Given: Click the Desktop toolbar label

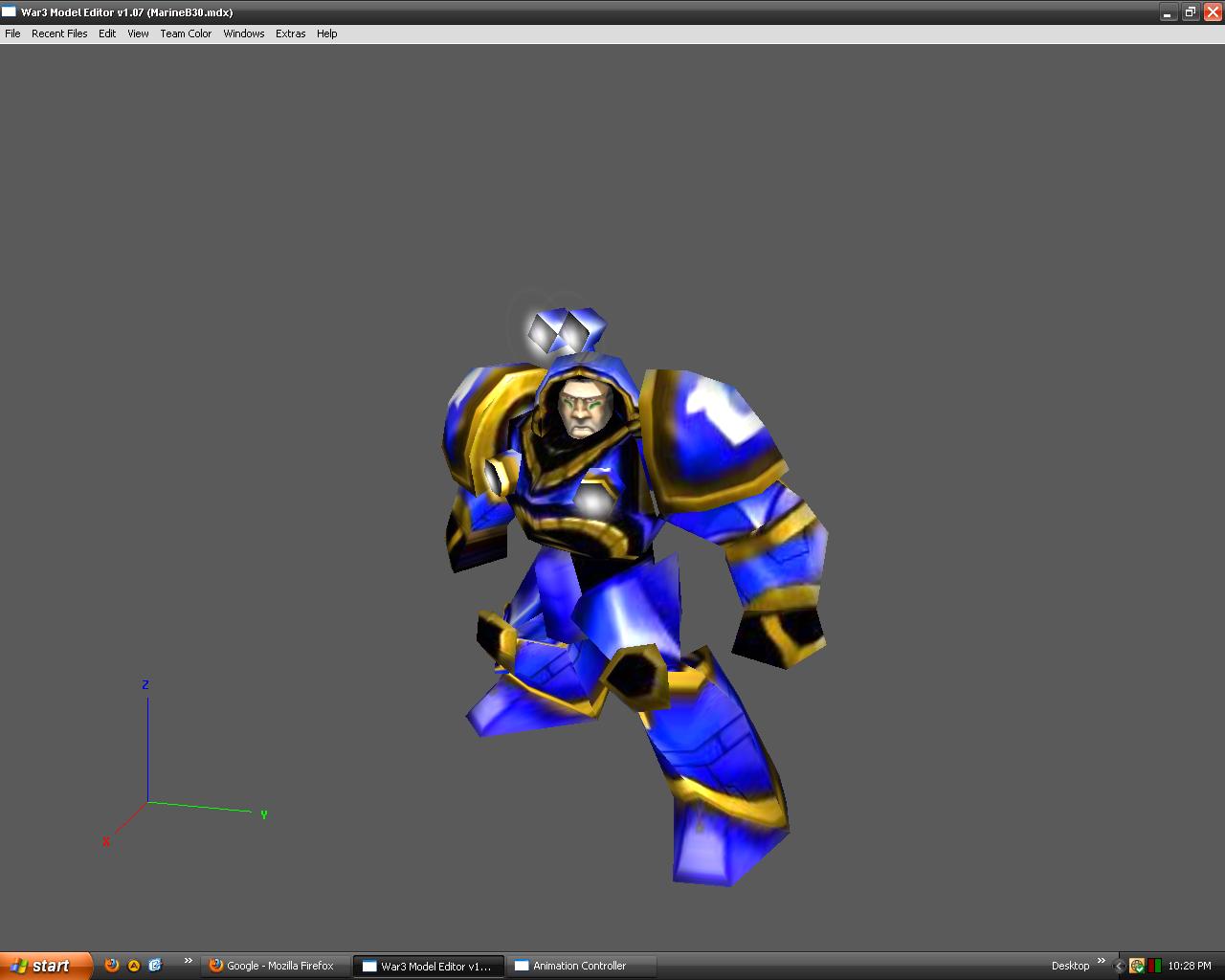Looking at the screenshot, I should point(1070,966).
